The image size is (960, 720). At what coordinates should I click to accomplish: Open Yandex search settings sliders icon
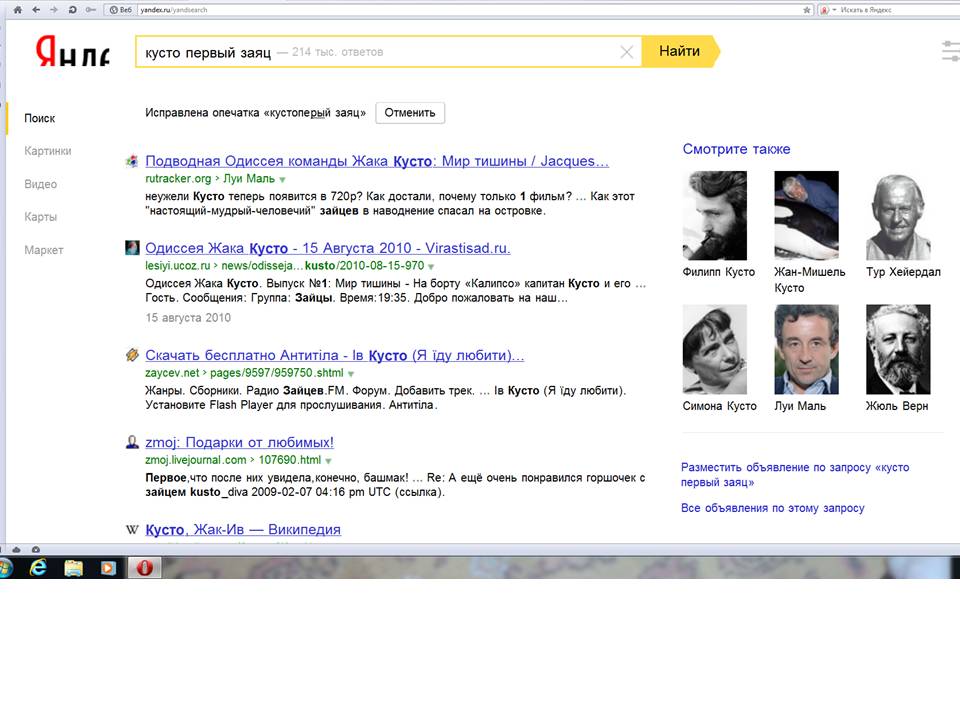[950, 52]
